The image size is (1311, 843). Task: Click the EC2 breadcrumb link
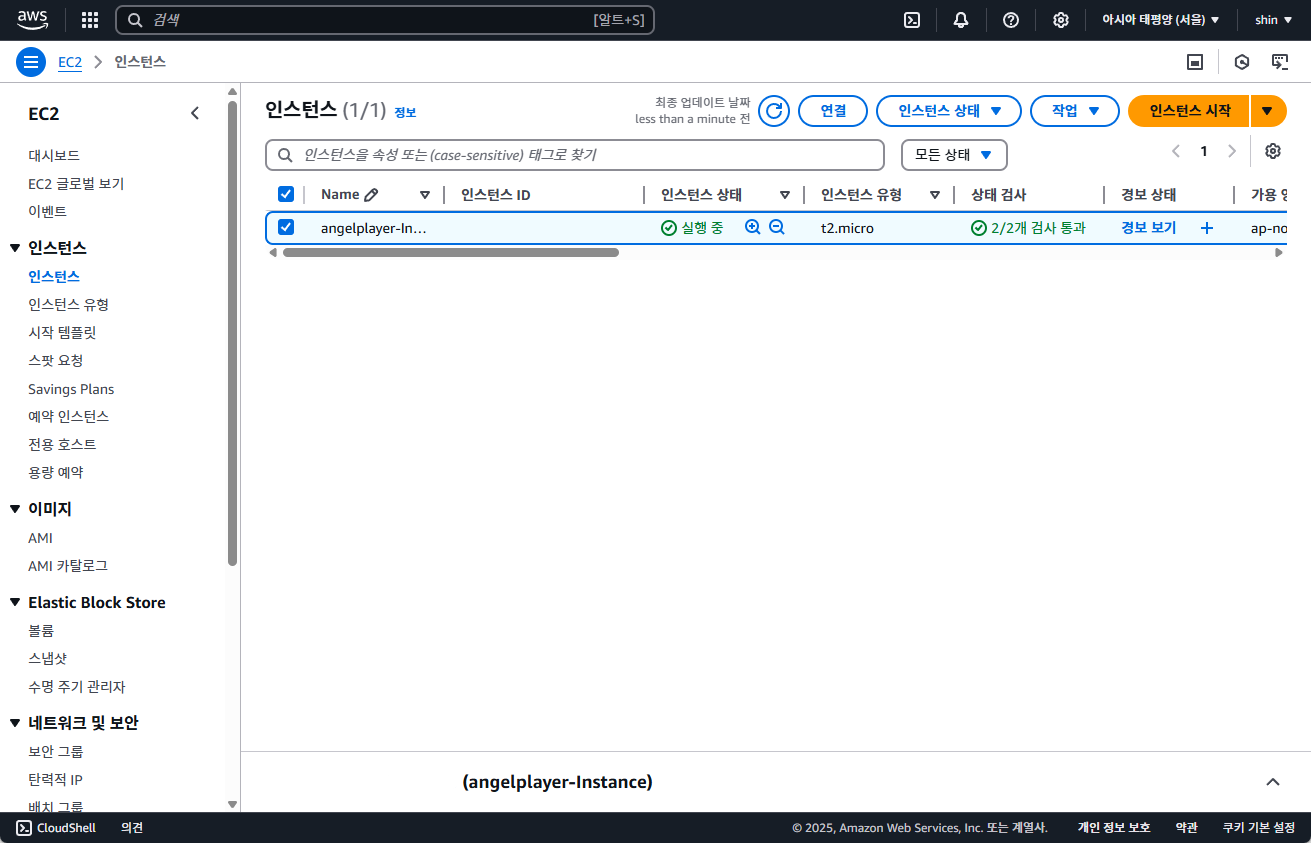(x=70, y=62)
